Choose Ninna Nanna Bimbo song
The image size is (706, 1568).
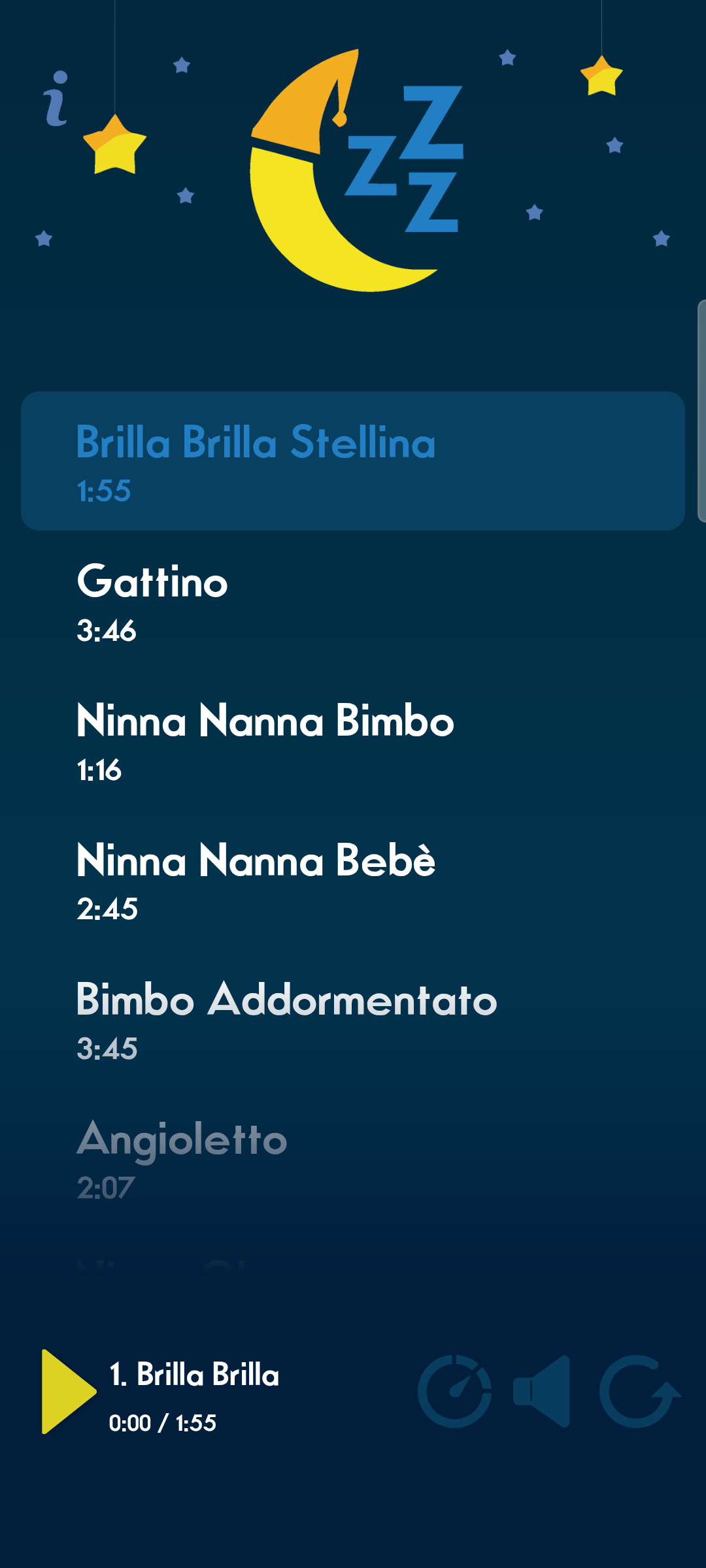353,740
